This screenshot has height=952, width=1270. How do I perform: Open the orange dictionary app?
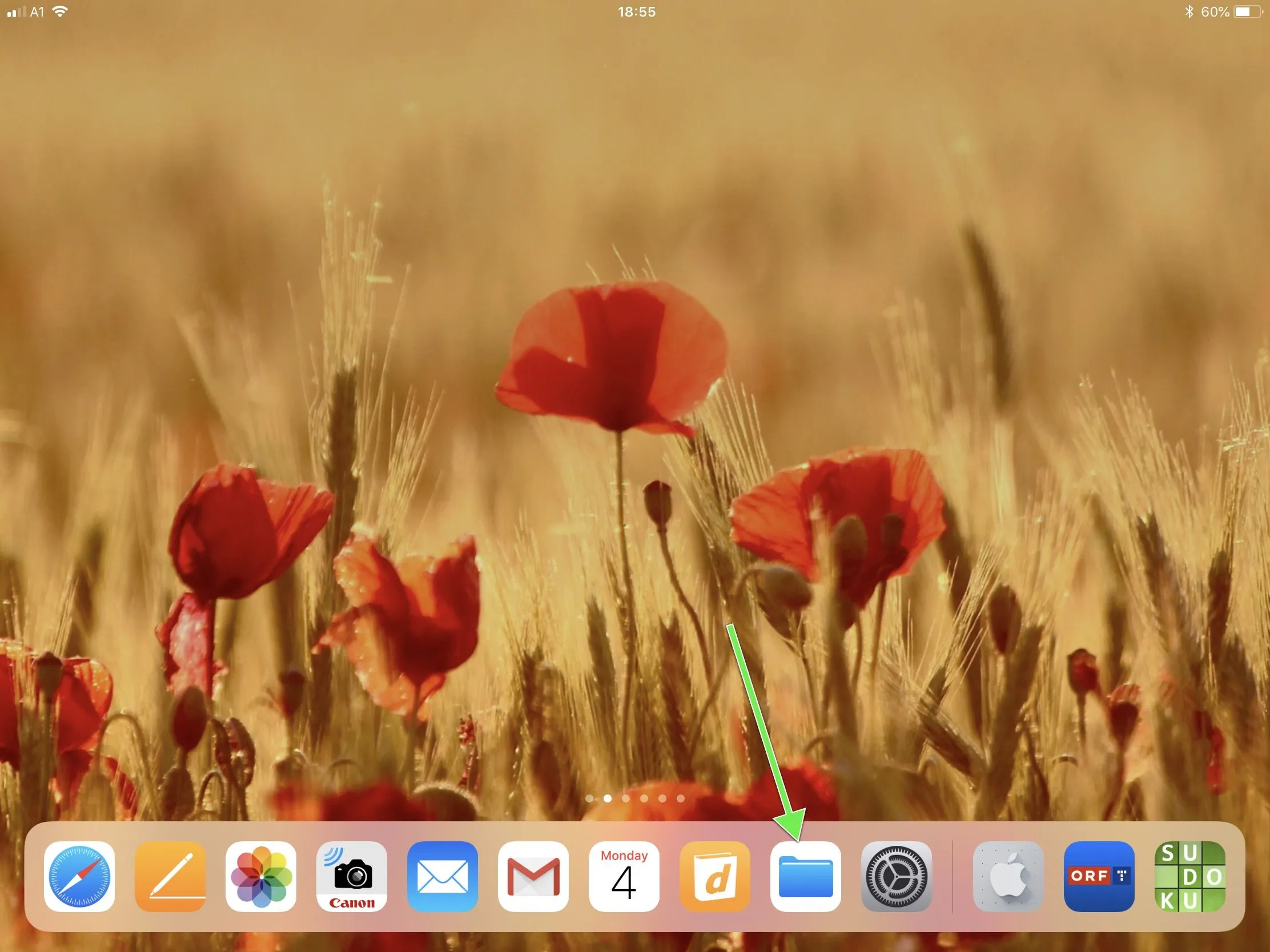(715, 876)
